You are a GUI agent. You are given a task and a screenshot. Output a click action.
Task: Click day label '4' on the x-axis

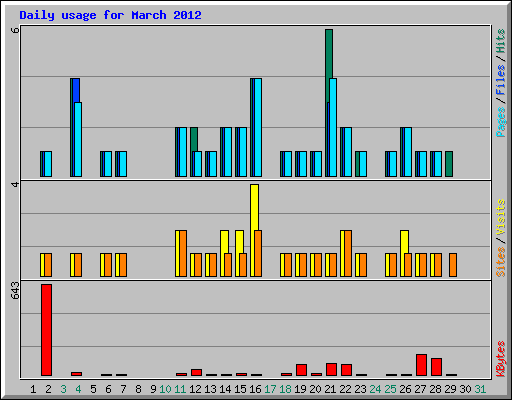tap(78, 389)
